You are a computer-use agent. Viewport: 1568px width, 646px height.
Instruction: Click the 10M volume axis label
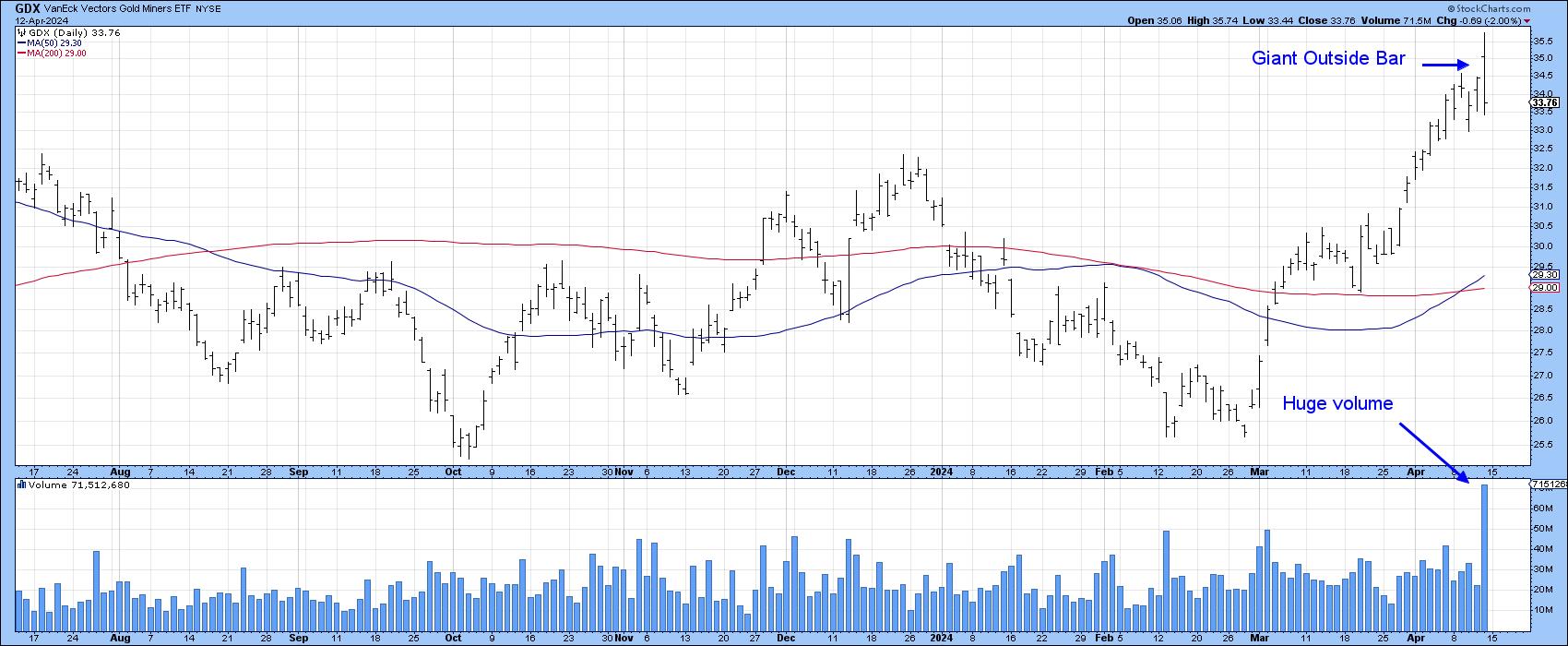click(1541, 610)
